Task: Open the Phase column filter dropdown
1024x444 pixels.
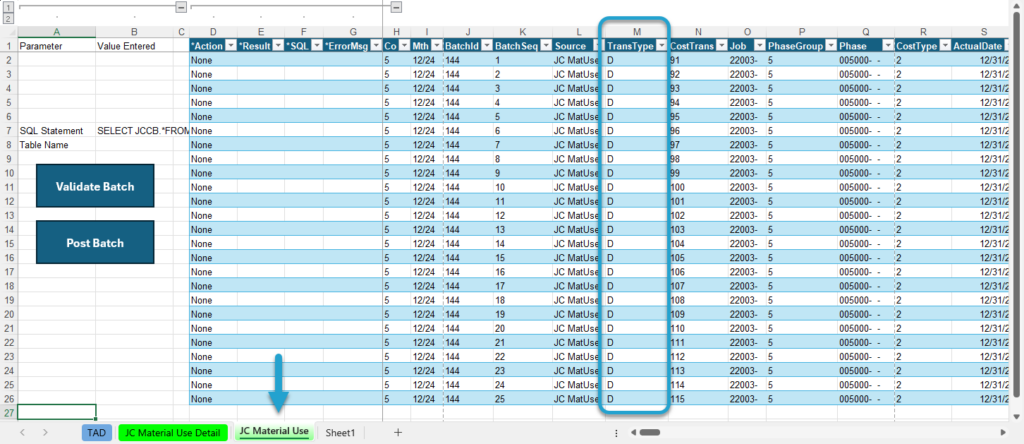Action: (888, 46)
